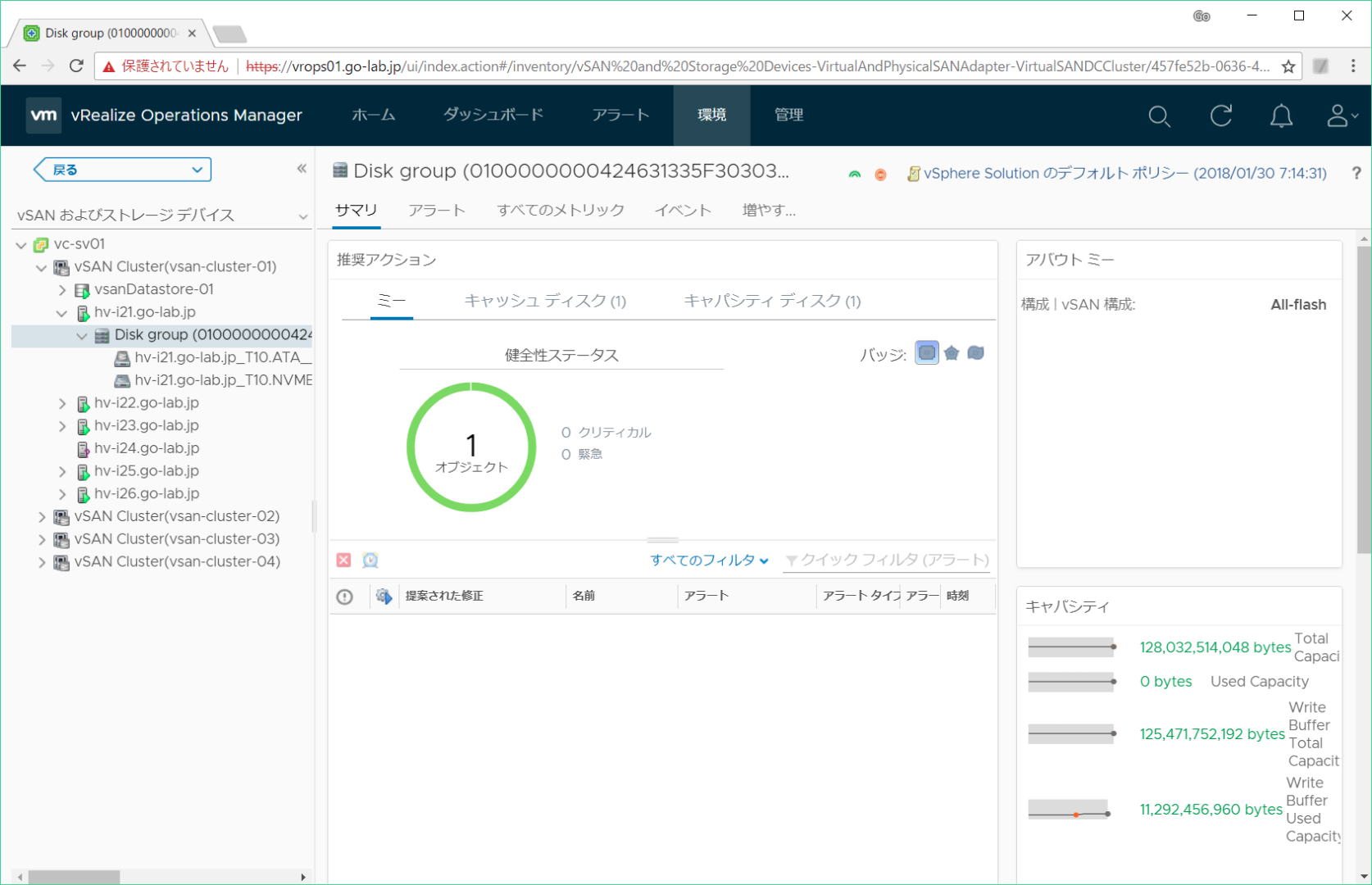Go back in browser
This screenshot has width=1372, height=885.
click(x=20, y=66)
